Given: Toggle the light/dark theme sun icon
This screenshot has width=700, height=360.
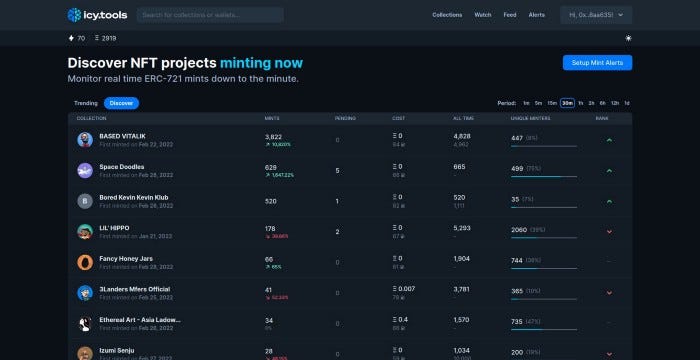Looking at the screenshot, I should click(628, 38).
